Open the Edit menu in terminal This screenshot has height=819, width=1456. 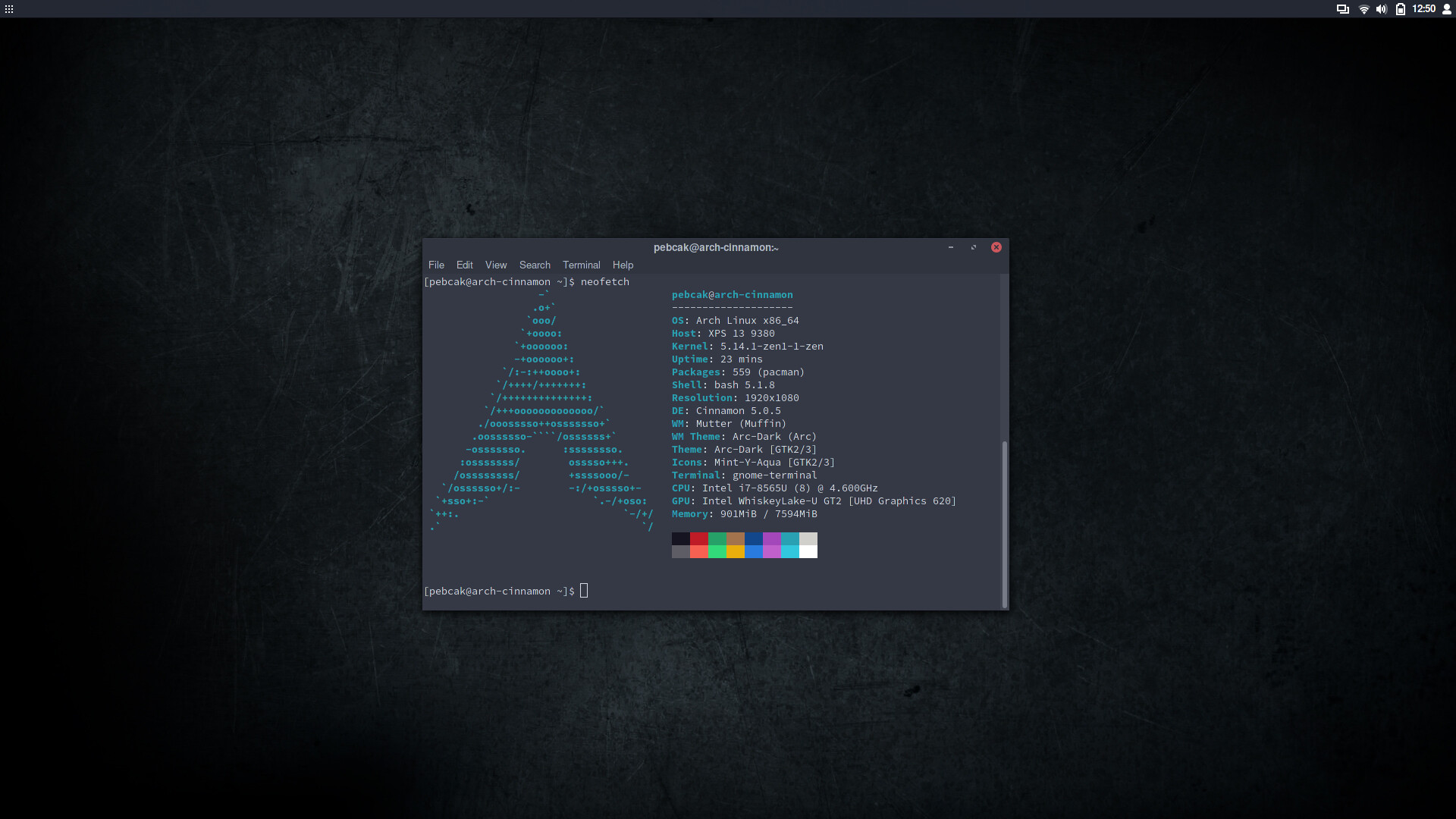(x=464, y=264)
